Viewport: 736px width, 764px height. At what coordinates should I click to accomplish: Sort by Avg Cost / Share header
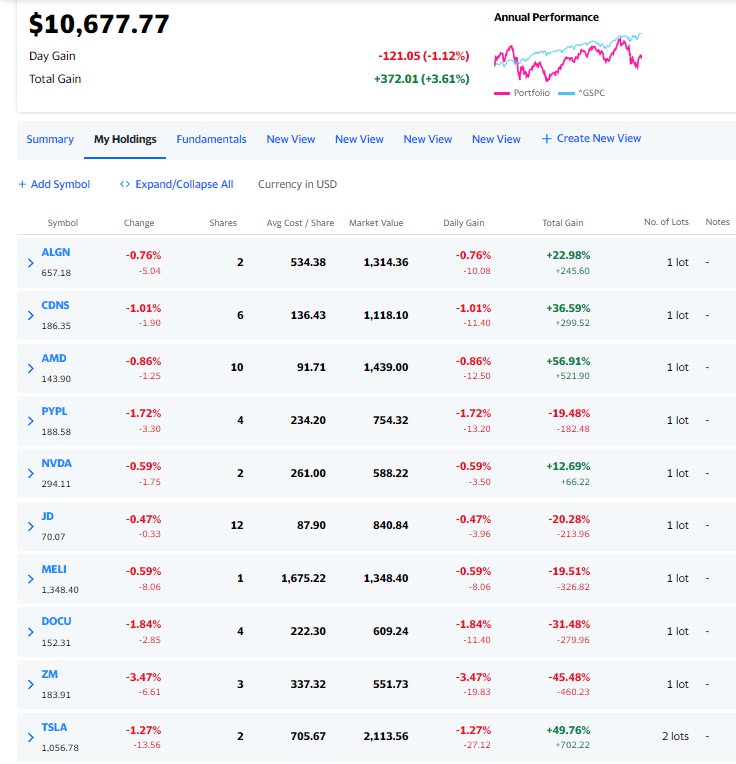point(300,223)
